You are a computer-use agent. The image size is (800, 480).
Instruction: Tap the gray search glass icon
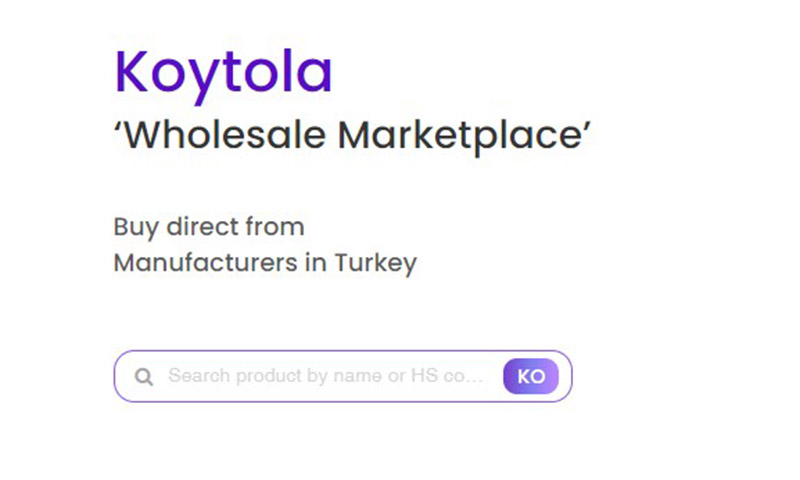[144, 377]
